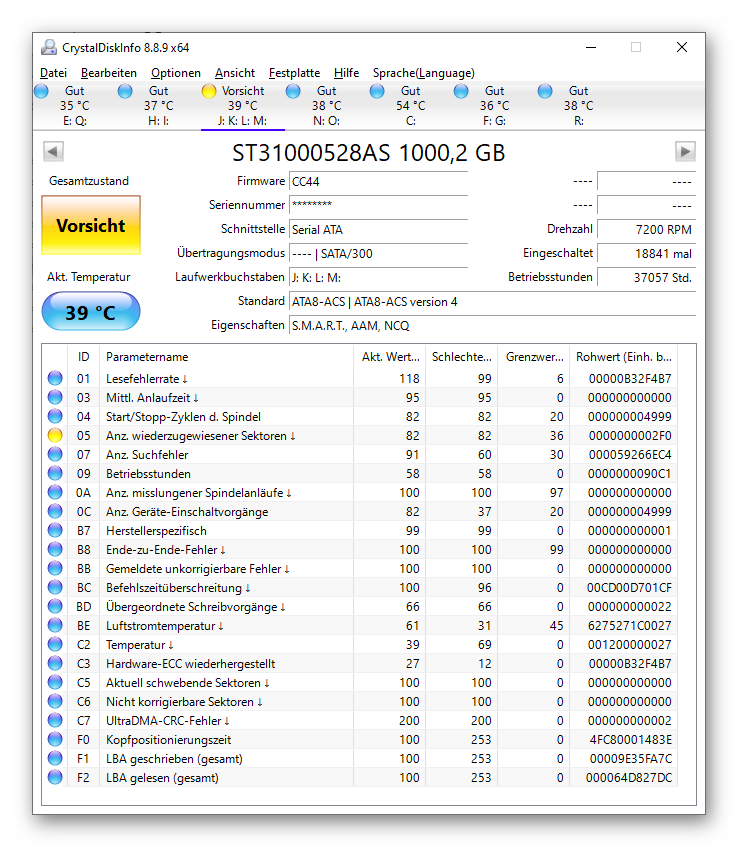
Task: Click the Drehzahl value 7200 RPM
Action: (x=646, y=230)
